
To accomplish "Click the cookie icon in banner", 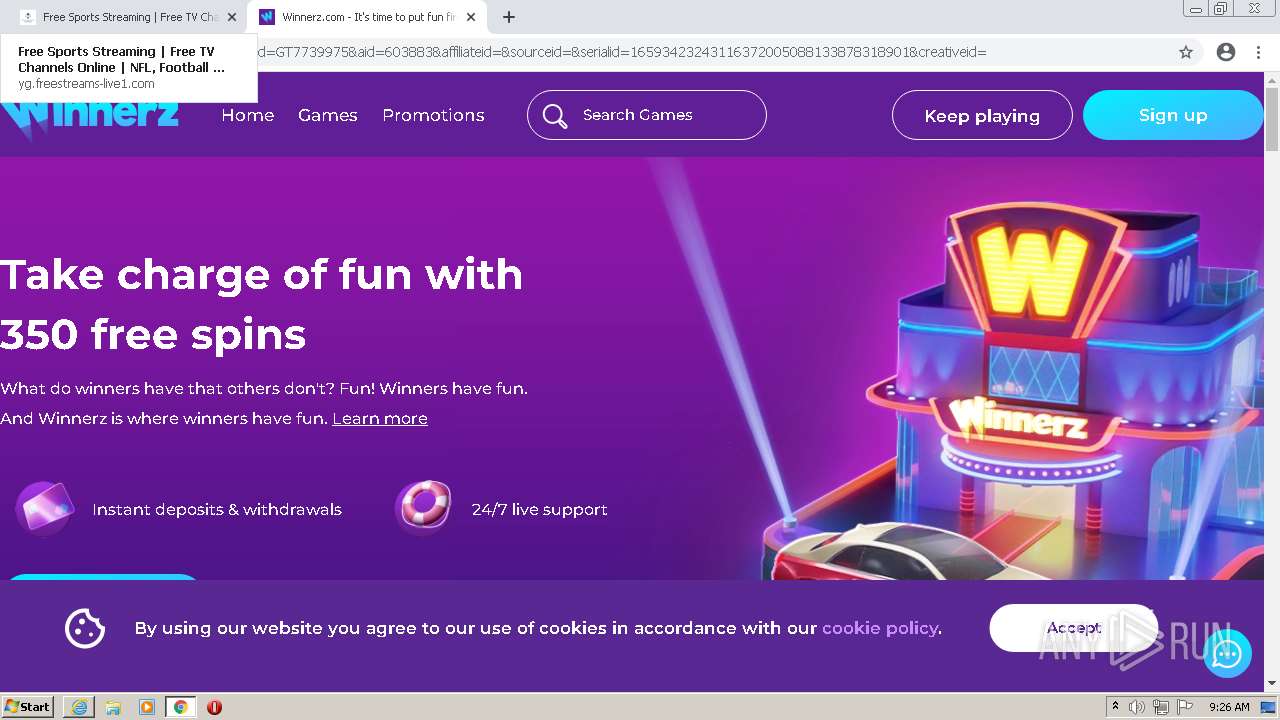I will [x=85, y=628].
